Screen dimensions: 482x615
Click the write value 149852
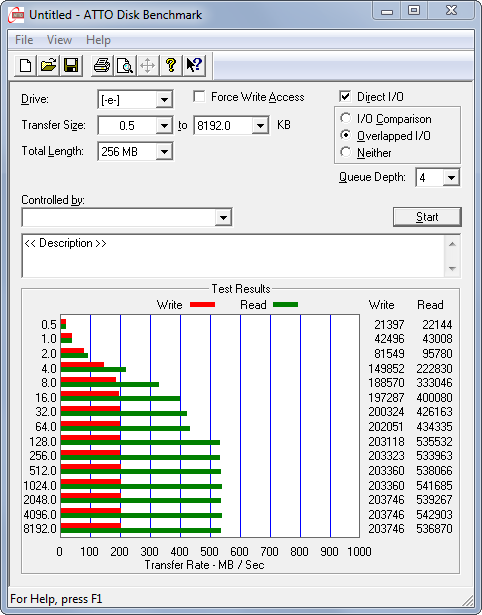click(x=386, y=369)
